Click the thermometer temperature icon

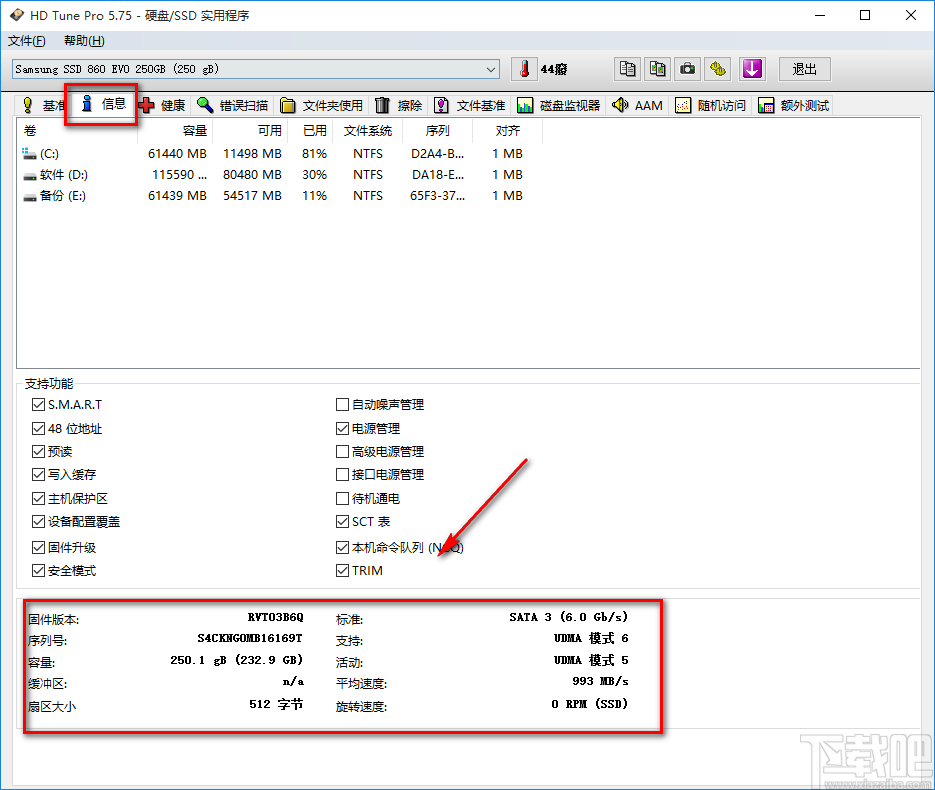[x=524, y=69]
